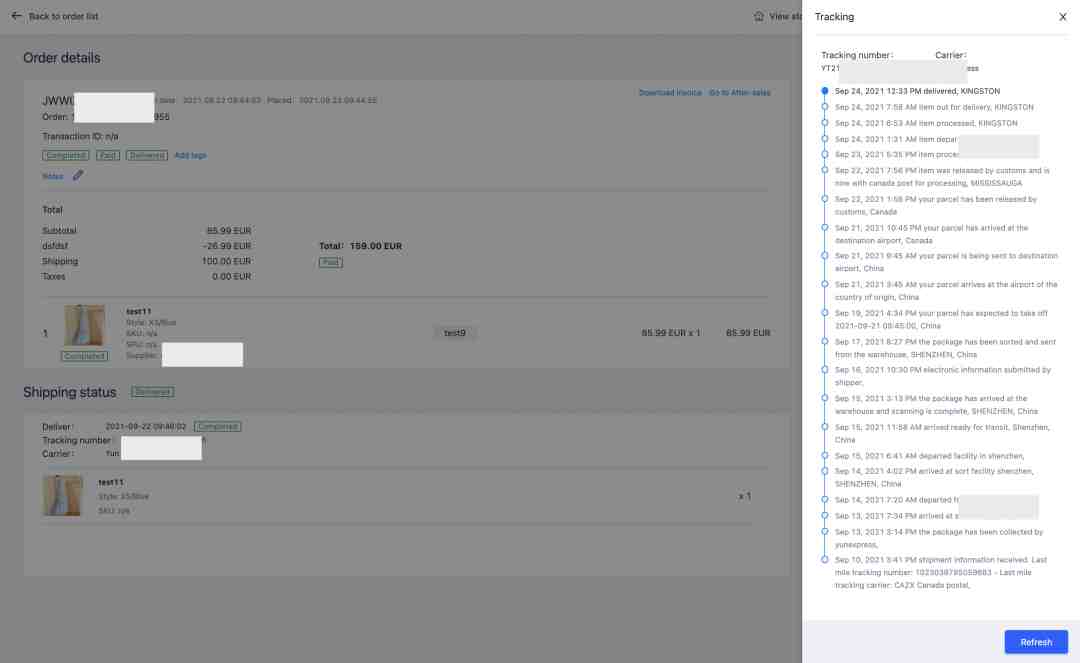Screen dimensions: 1080x663
Task: Click 'arrived at the destination airport, Canada' entry
Action: pos(931,234)
